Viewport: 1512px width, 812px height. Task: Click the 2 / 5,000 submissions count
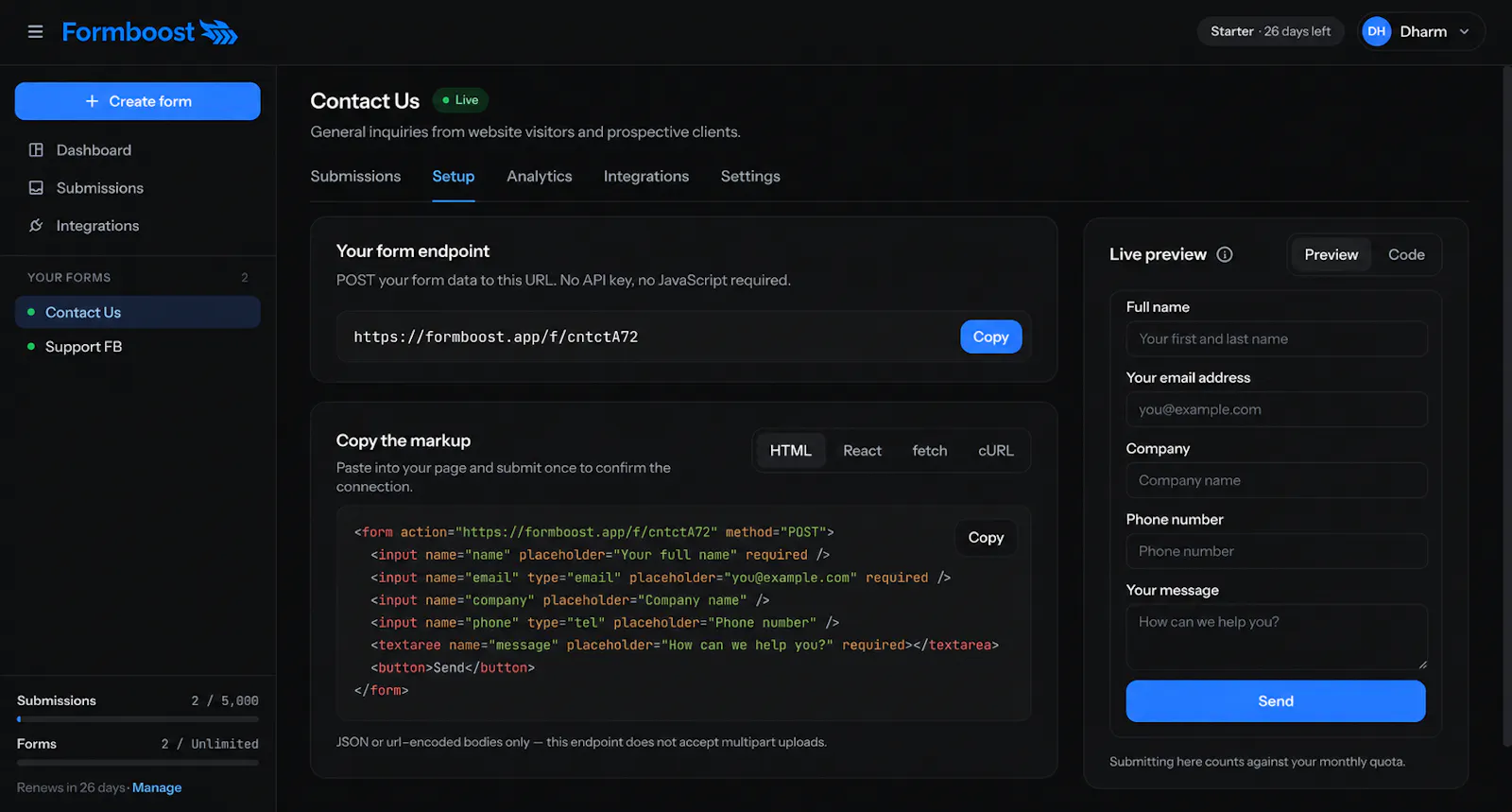(225, 700)
